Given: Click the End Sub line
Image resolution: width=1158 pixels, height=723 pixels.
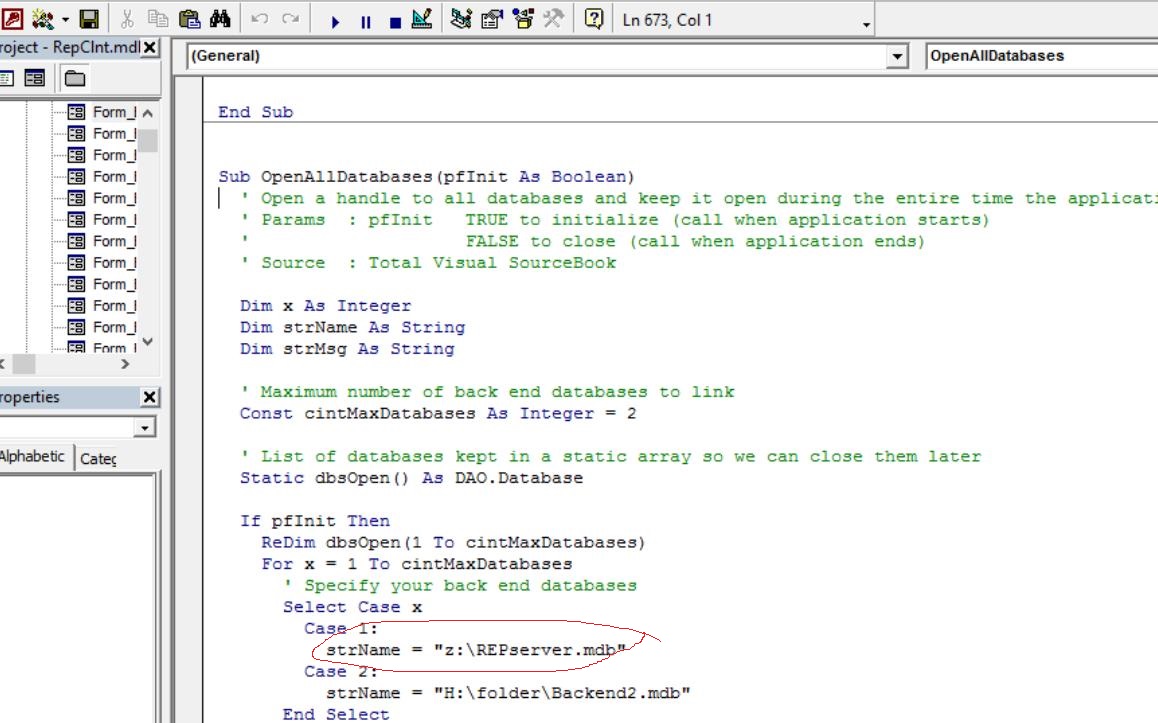Looking at the screenshot, I should (x=256, y=112).
